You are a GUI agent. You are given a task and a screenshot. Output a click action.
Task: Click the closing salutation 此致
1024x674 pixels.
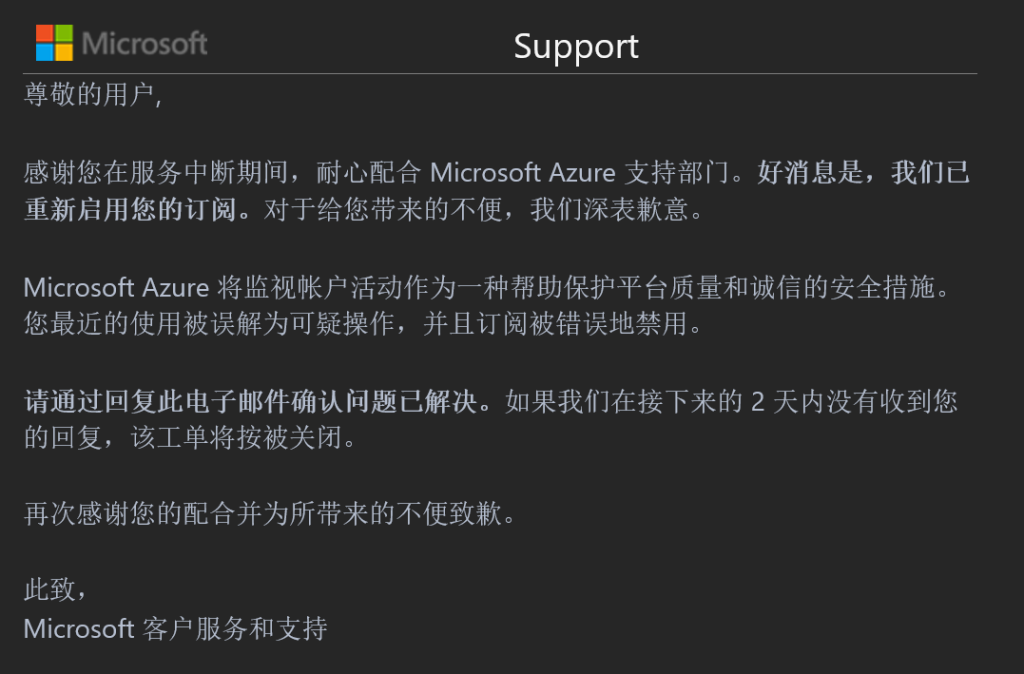(55, 591)
